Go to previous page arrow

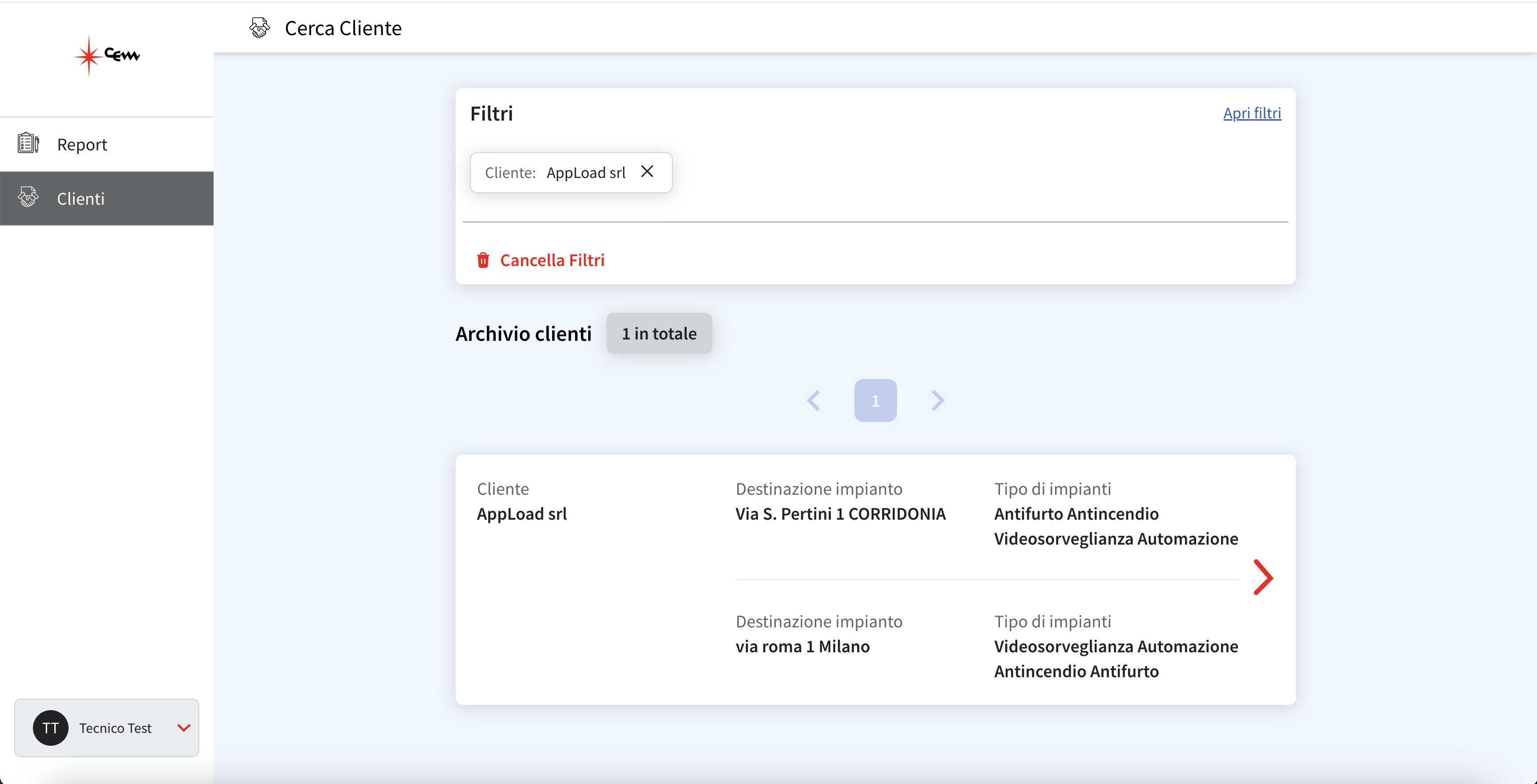814,400
